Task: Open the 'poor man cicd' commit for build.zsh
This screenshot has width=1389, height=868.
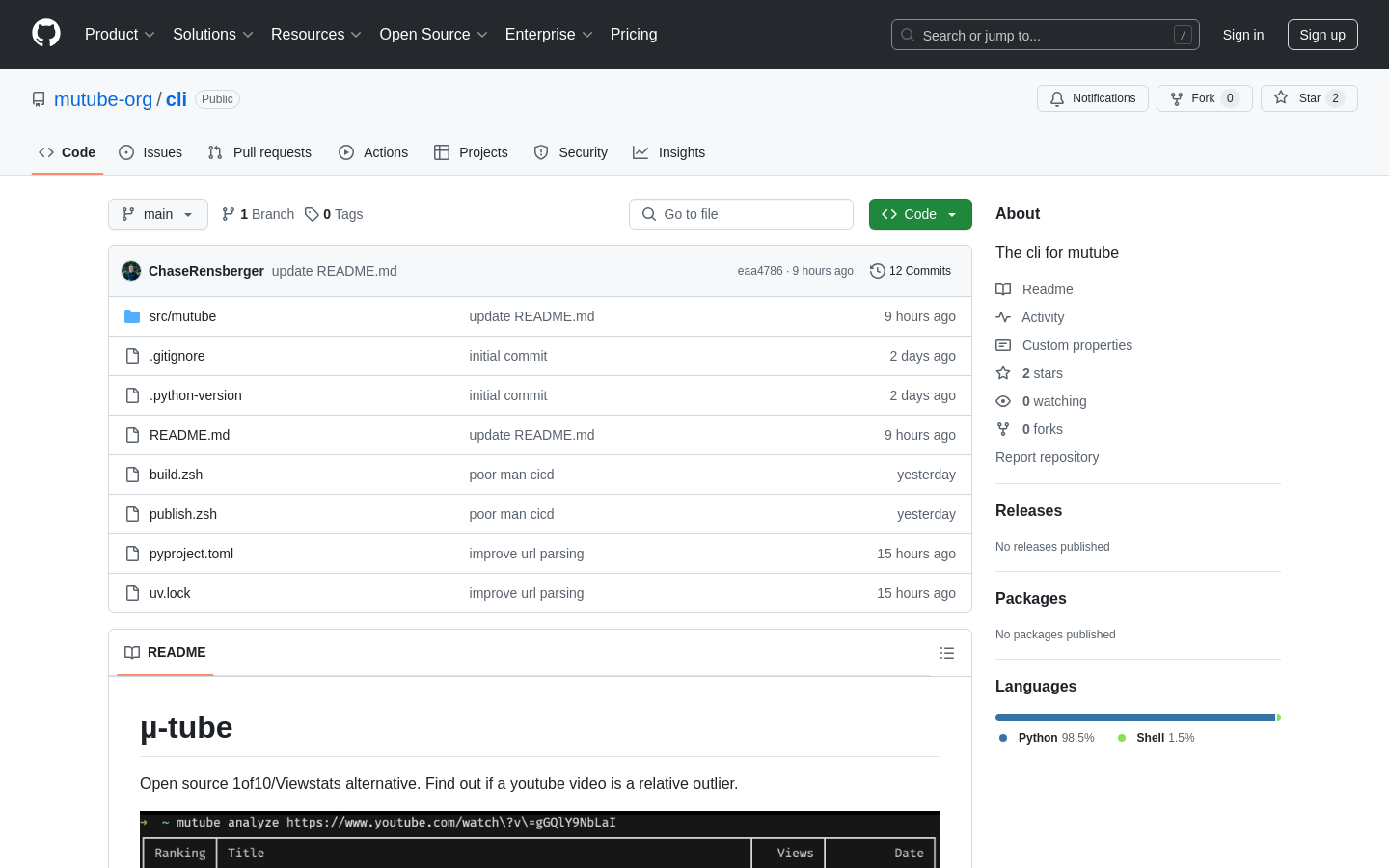Action: pyautogui.click(x=511, y=475)
